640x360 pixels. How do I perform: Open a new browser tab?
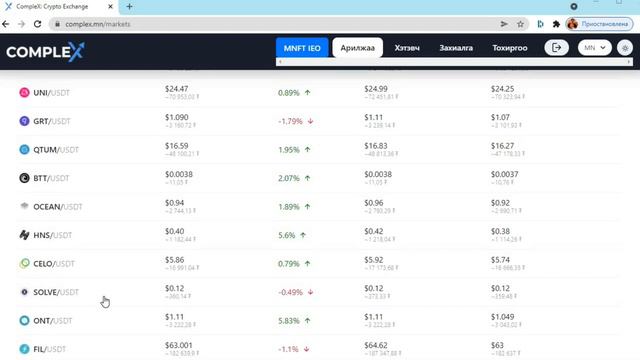click(x=129, y=7)
